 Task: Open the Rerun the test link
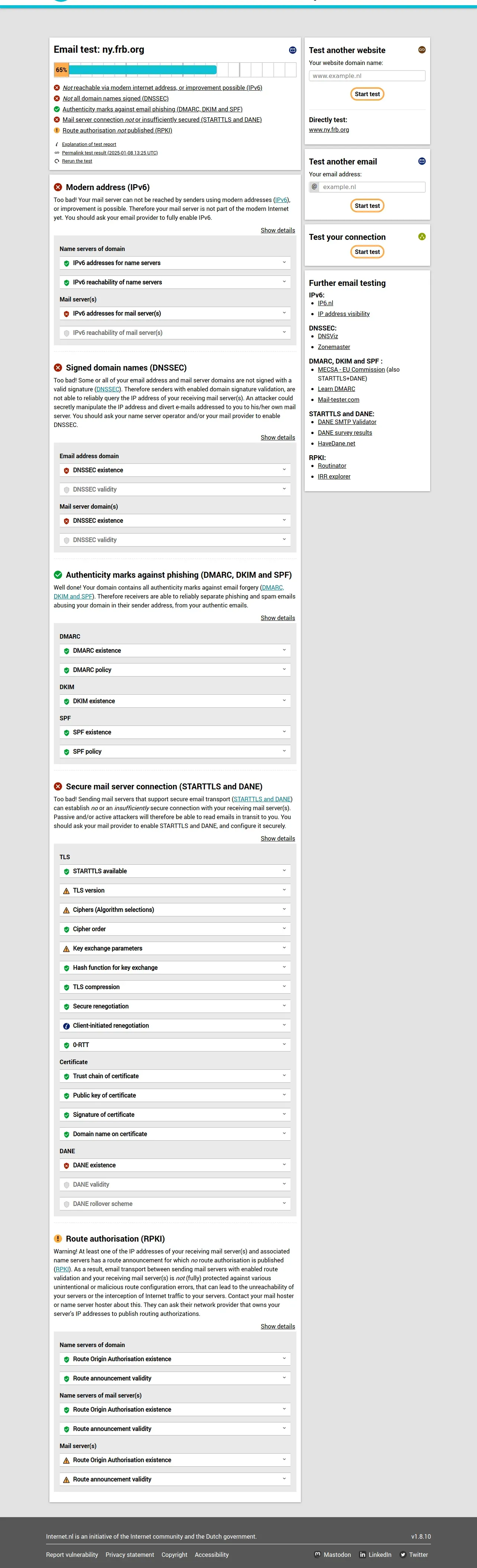click(x=77, y=161)
